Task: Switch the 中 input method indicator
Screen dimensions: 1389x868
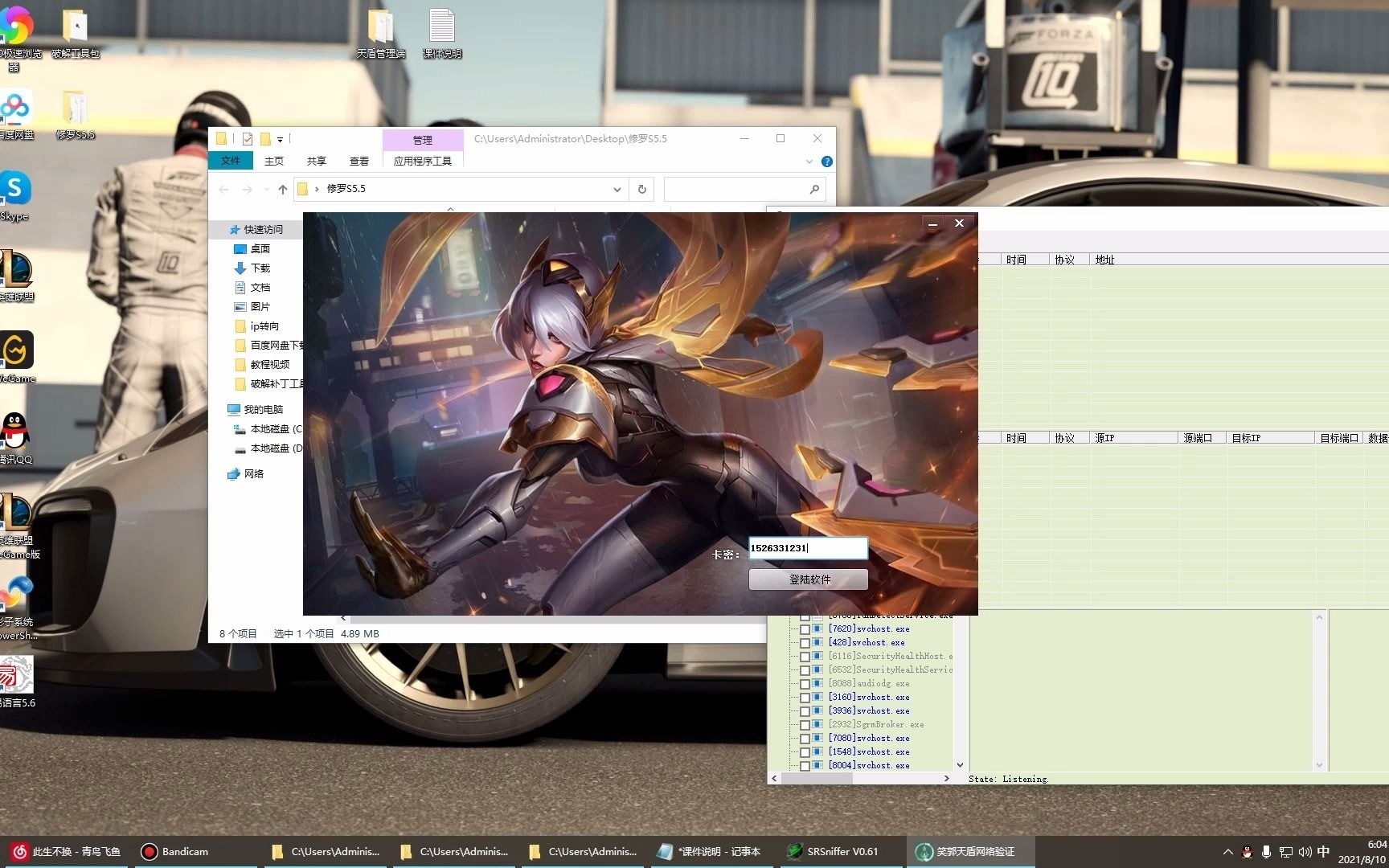Action: point(1323,852)
